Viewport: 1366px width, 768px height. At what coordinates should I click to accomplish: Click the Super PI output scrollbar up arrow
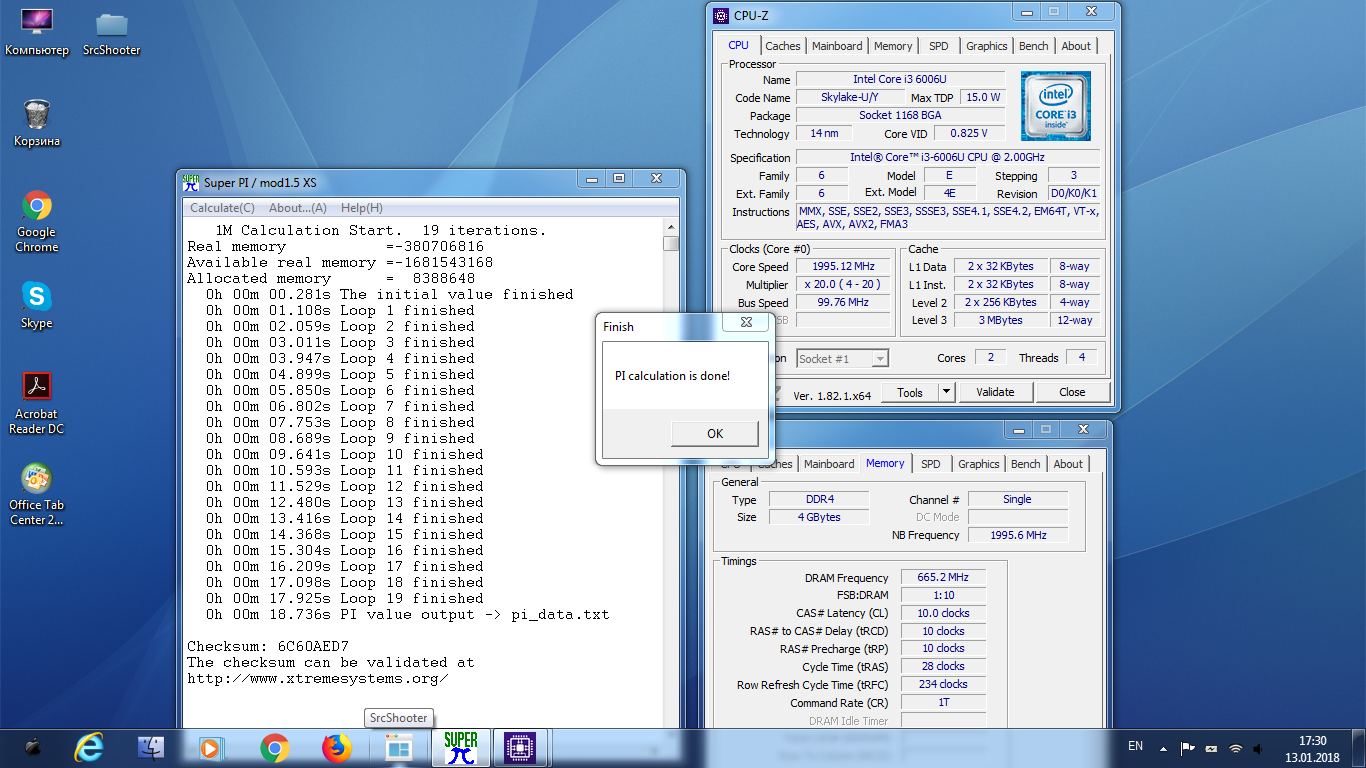tap(671, 228)
